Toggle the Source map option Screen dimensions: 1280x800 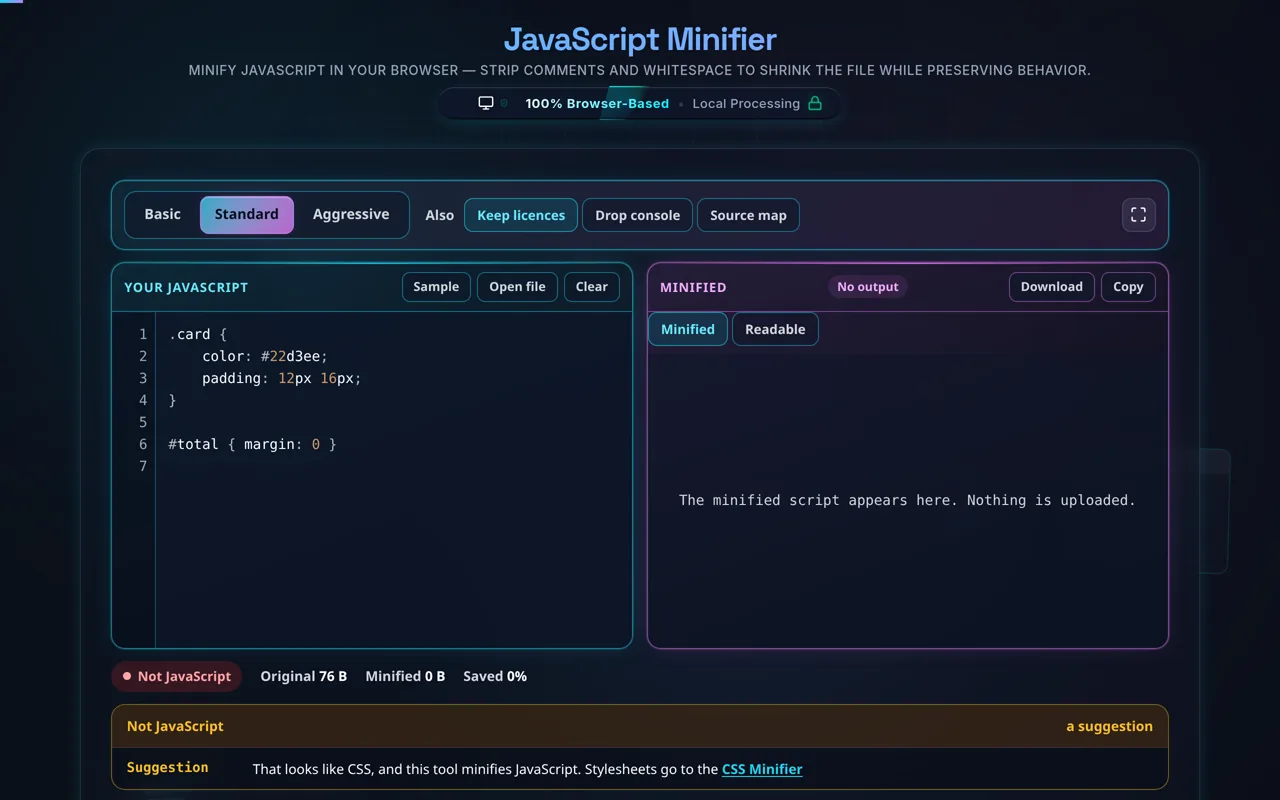[x=748, y=215]
